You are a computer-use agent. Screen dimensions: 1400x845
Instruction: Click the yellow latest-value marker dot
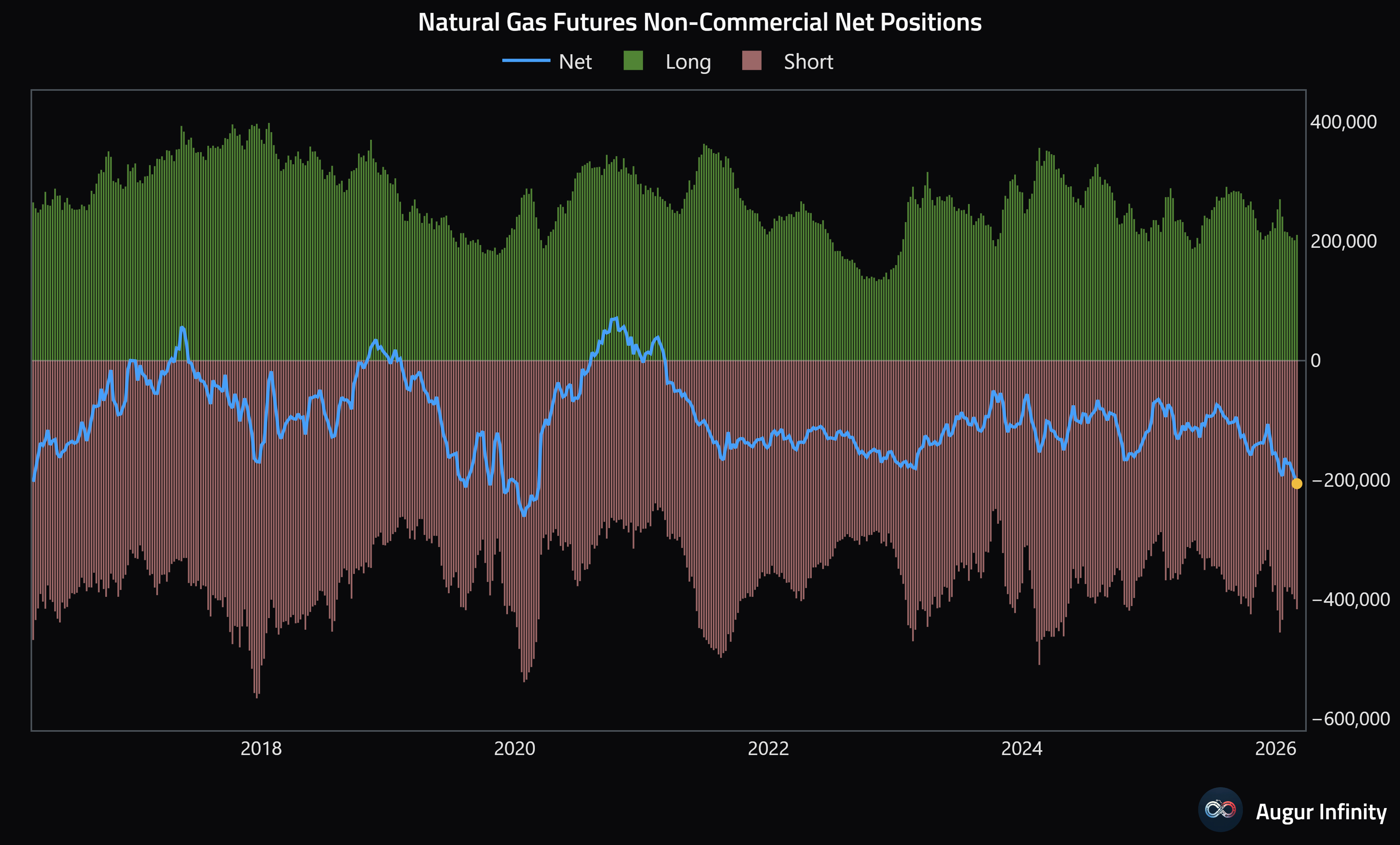click(x=1297, y=484)
